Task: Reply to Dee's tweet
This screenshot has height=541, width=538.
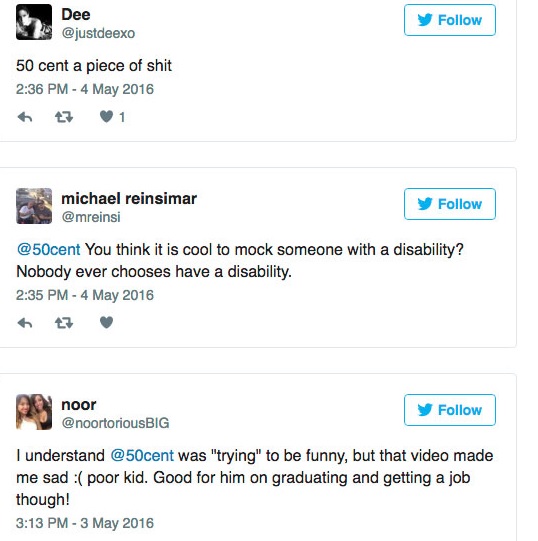Action: [25, 117]
